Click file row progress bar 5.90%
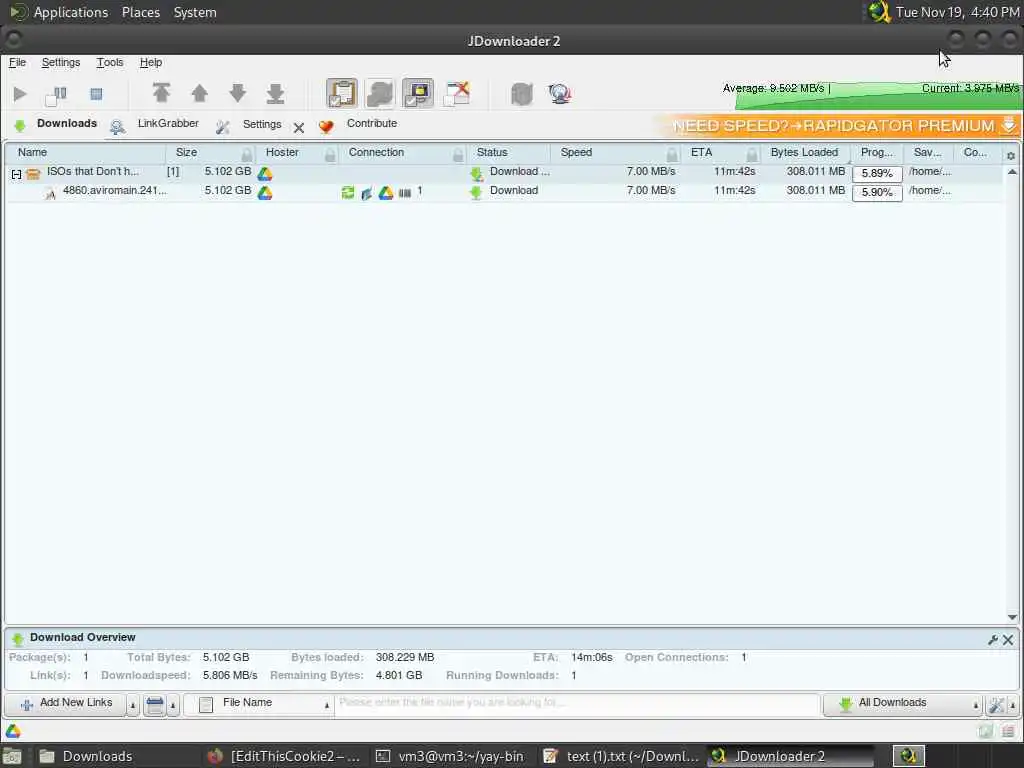Screen dimensions: 1024x768 point(877,192)
